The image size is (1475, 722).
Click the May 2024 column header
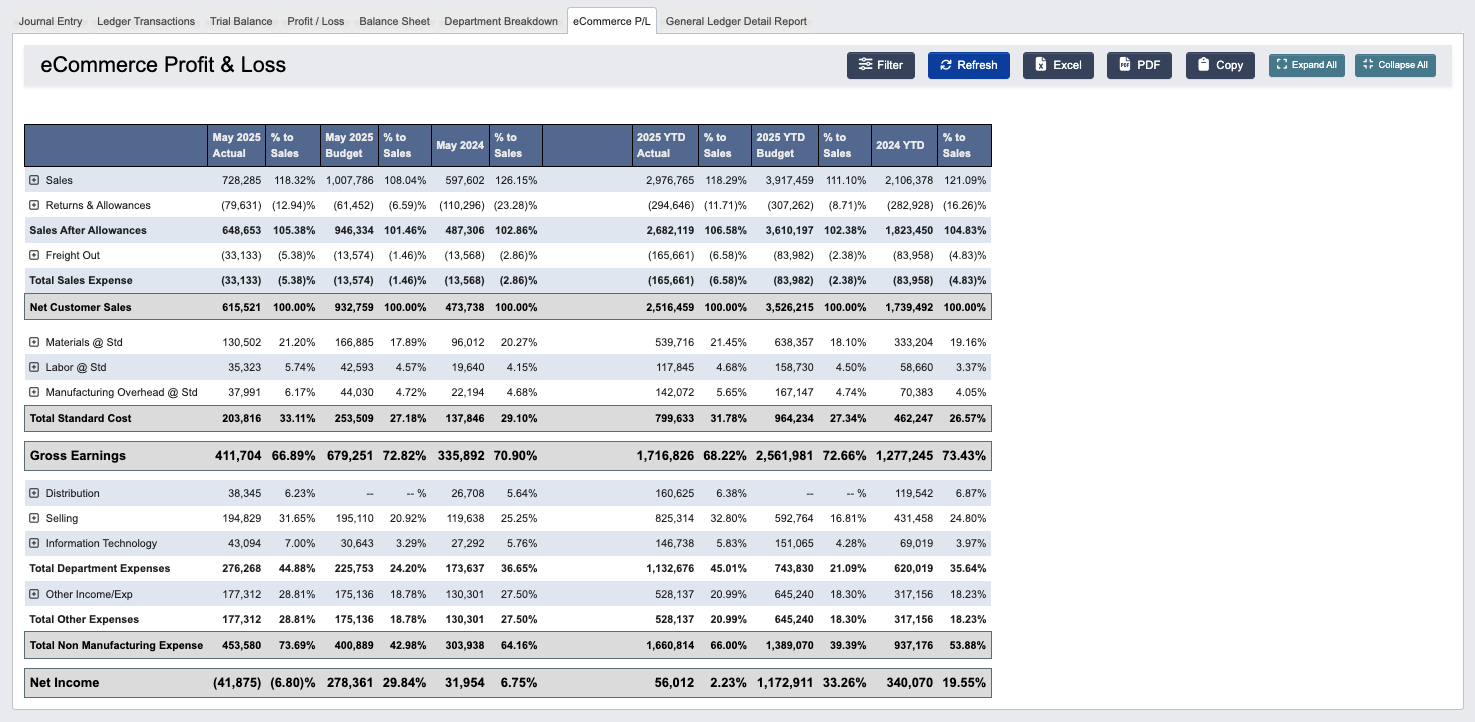460,145
